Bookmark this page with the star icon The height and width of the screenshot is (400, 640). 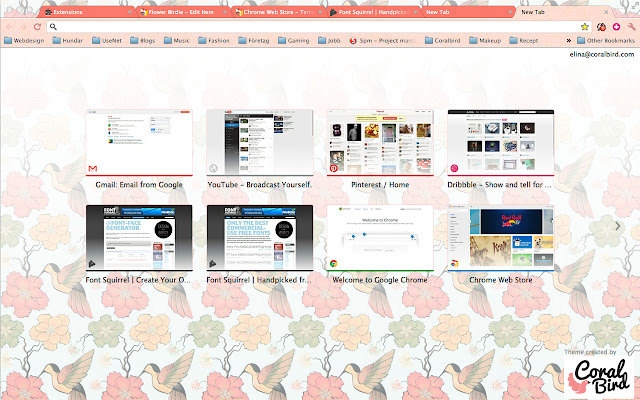(x=584, y=27)
